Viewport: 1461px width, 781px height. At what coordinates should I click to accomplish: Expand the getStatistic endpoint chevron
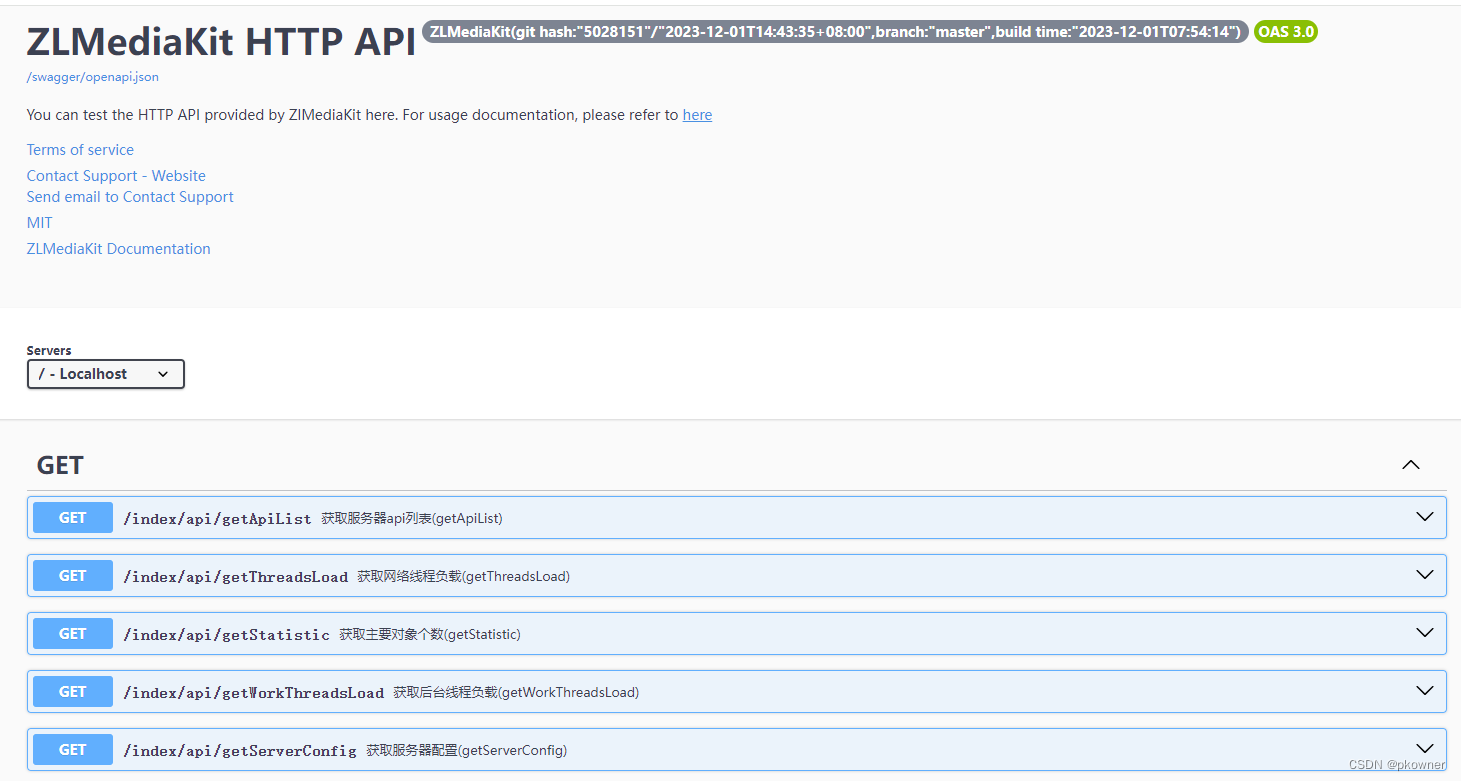(1425, 633)
